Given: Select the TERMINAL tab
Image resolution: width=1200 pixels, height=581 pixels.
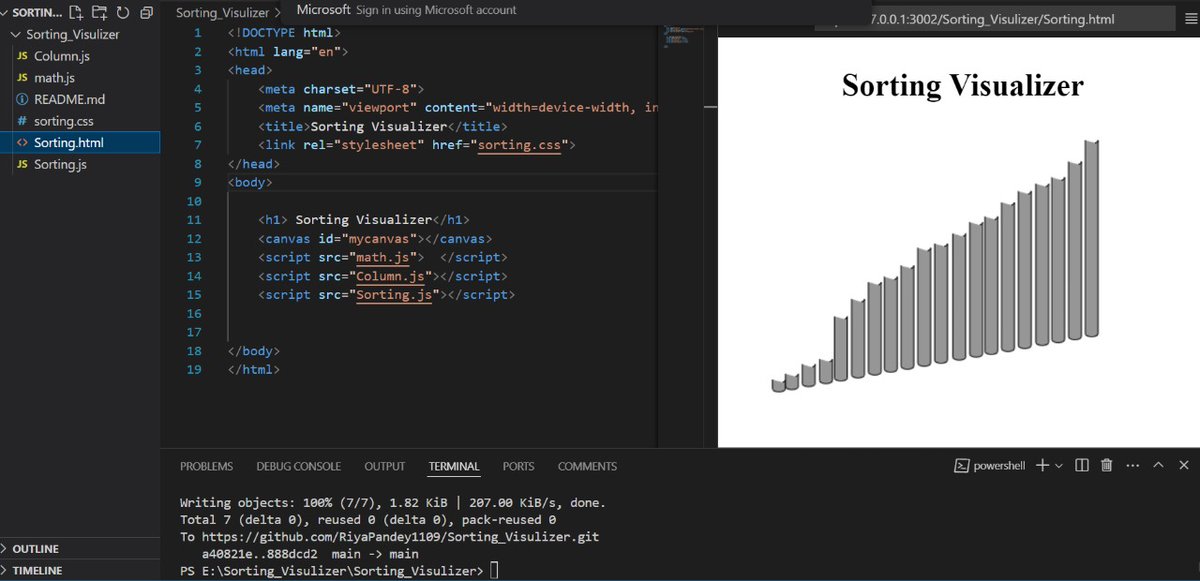Looking at the screenshot, I should [454, 466].
